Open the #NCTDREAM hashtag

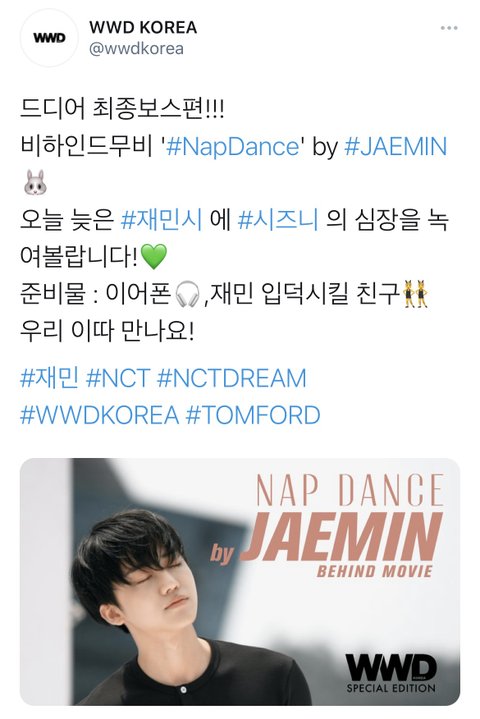click(232, 378)
